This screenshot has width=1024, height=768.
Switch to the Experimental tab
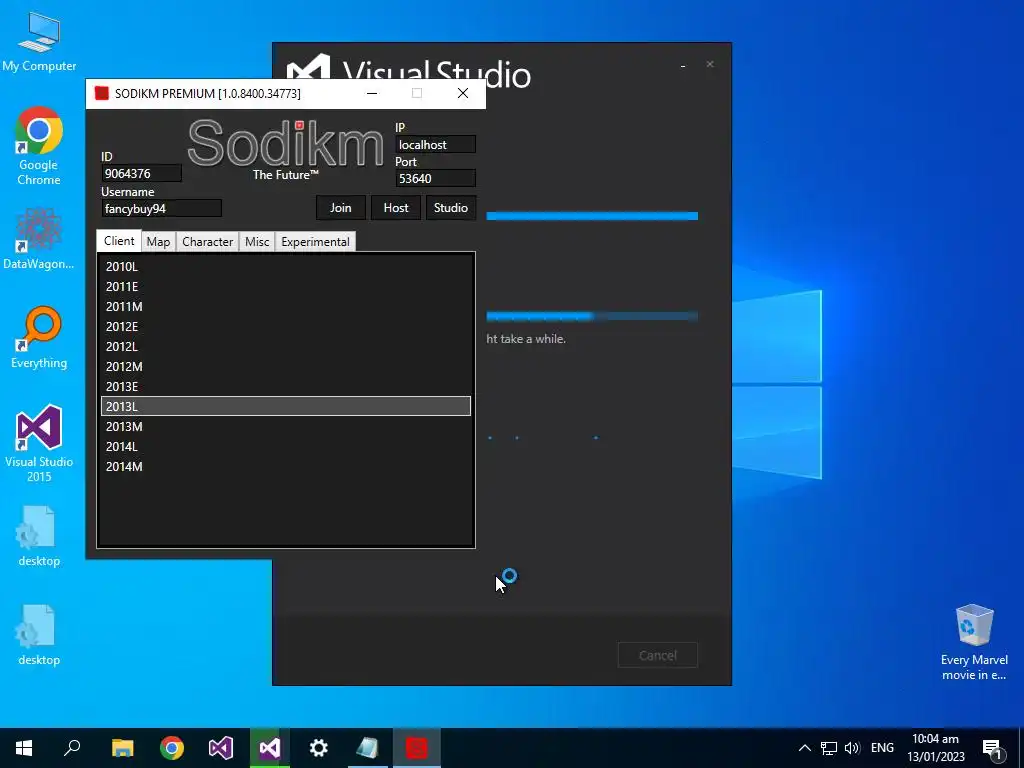click(x=315, y=242)
